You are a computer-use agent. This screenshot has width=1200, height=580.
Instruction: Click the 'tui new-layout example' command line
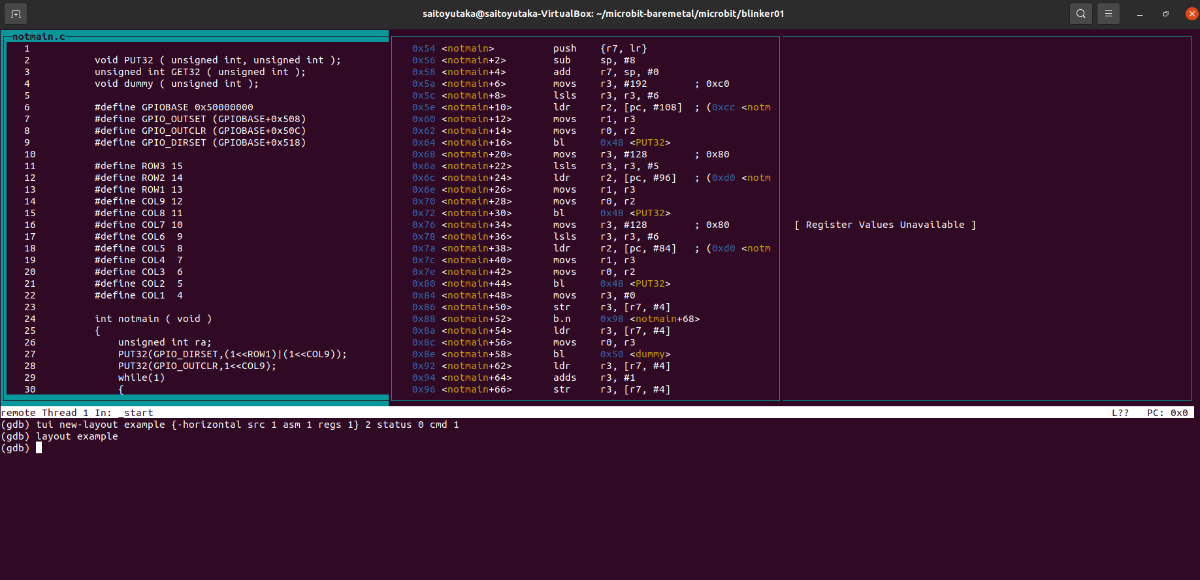coord(230,424)
